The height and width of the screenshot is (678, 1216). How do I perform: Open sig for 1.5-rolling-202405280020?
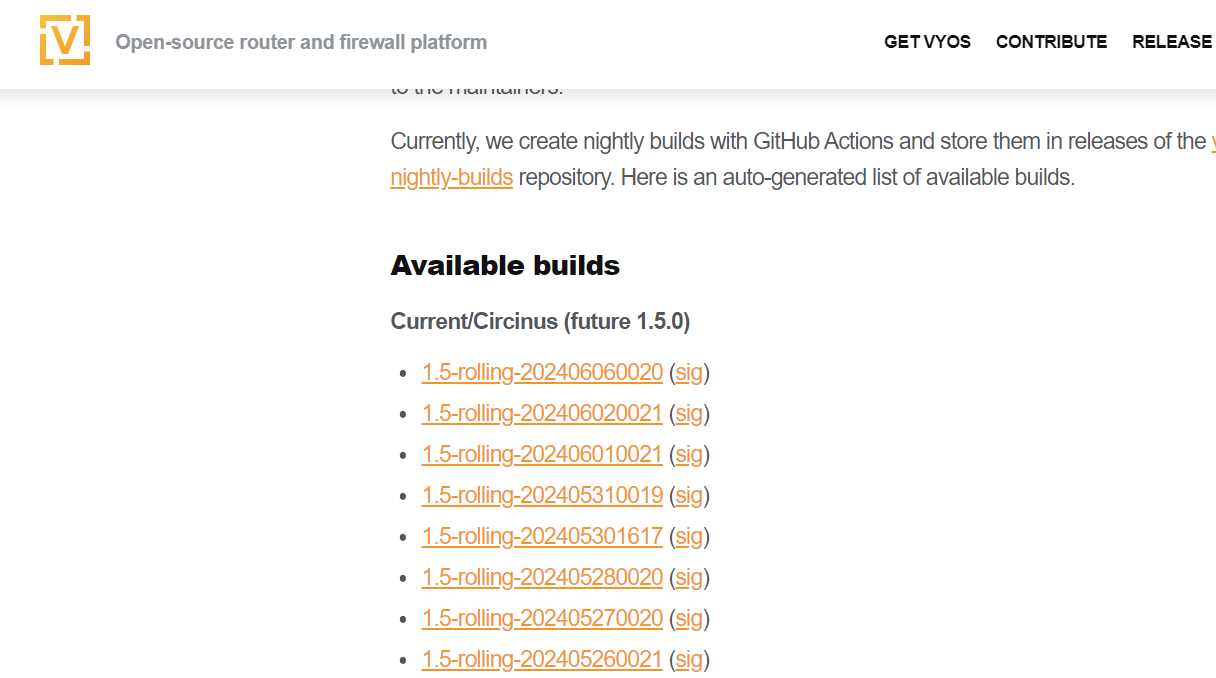pos(689,578)
